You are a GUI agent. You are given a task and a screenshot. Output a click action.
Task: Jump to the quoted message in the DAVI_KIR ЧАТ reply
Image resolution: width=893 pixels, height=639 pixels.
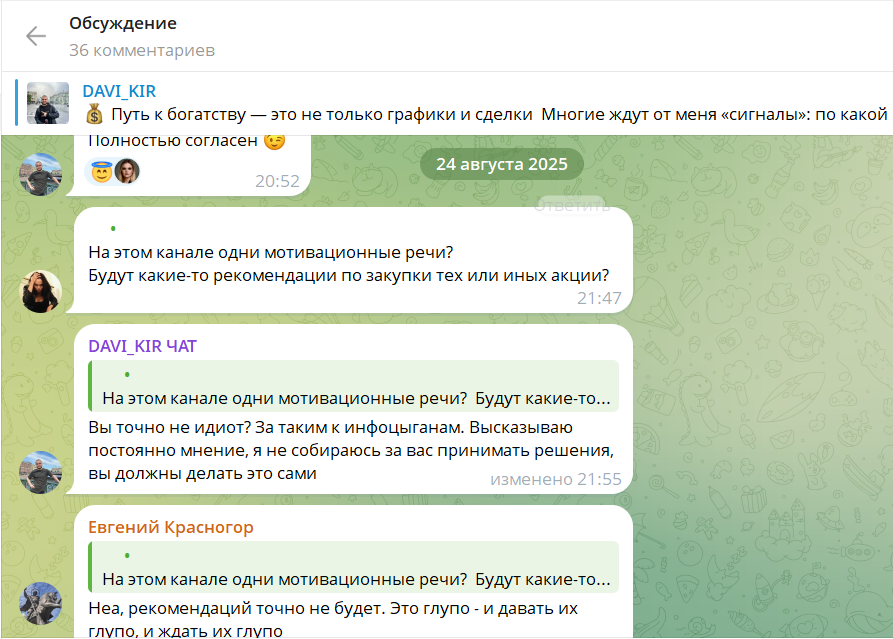click(x=354, y=386)
